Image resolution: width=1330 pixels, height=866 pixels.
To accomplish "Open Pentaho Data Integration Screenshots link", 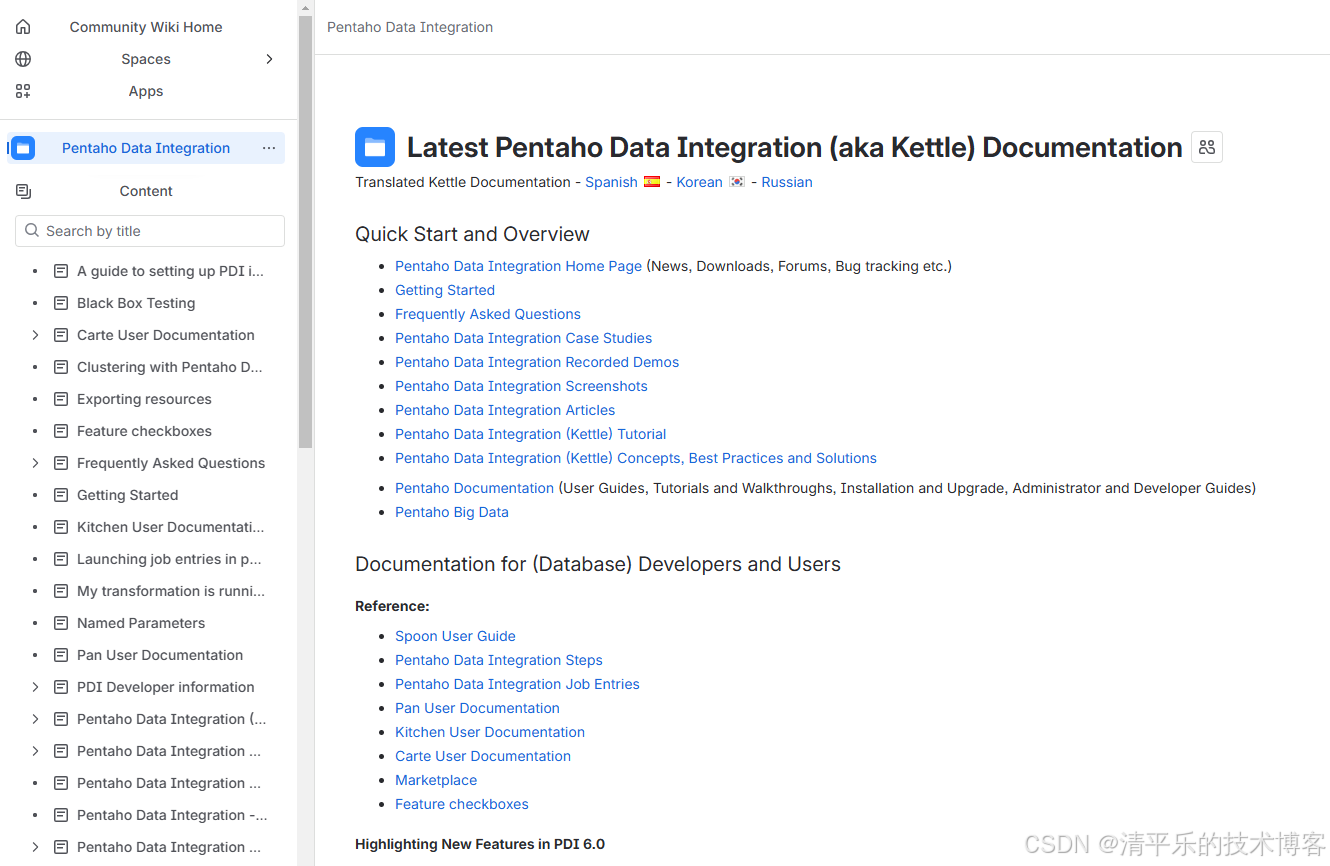I will tap(521, 386).
